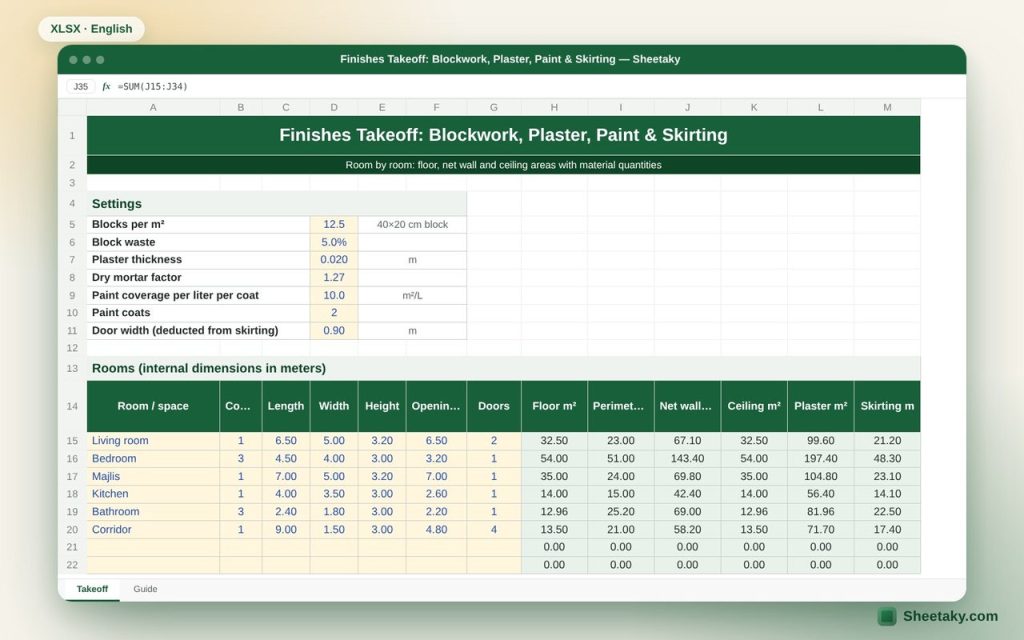1024x640 pixels.
Task: Click Blocks per m² value 12.5
Action: 334,225
